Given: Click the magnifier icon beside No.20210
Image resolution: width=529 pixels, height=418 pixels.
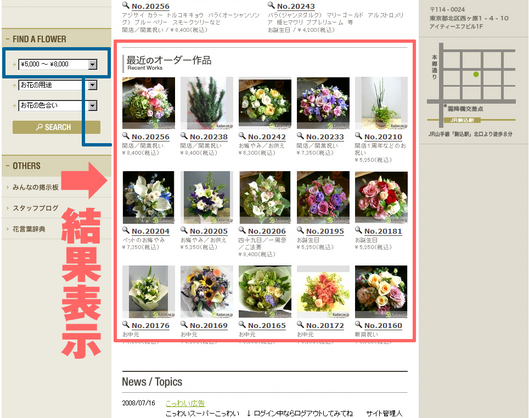Looking at the screenshot, I should coord(358,136).
